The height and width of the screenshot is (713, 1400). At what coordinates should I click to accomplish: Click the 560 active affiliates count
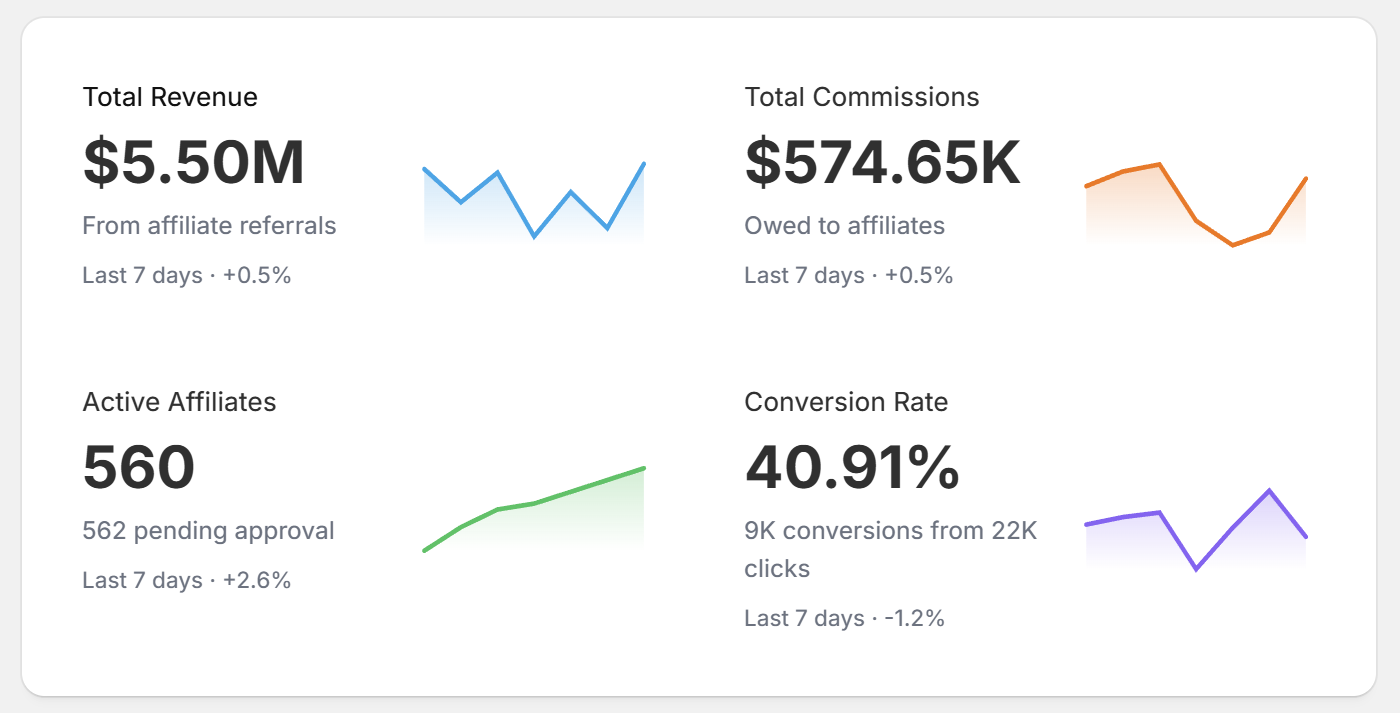pos(139,466)
